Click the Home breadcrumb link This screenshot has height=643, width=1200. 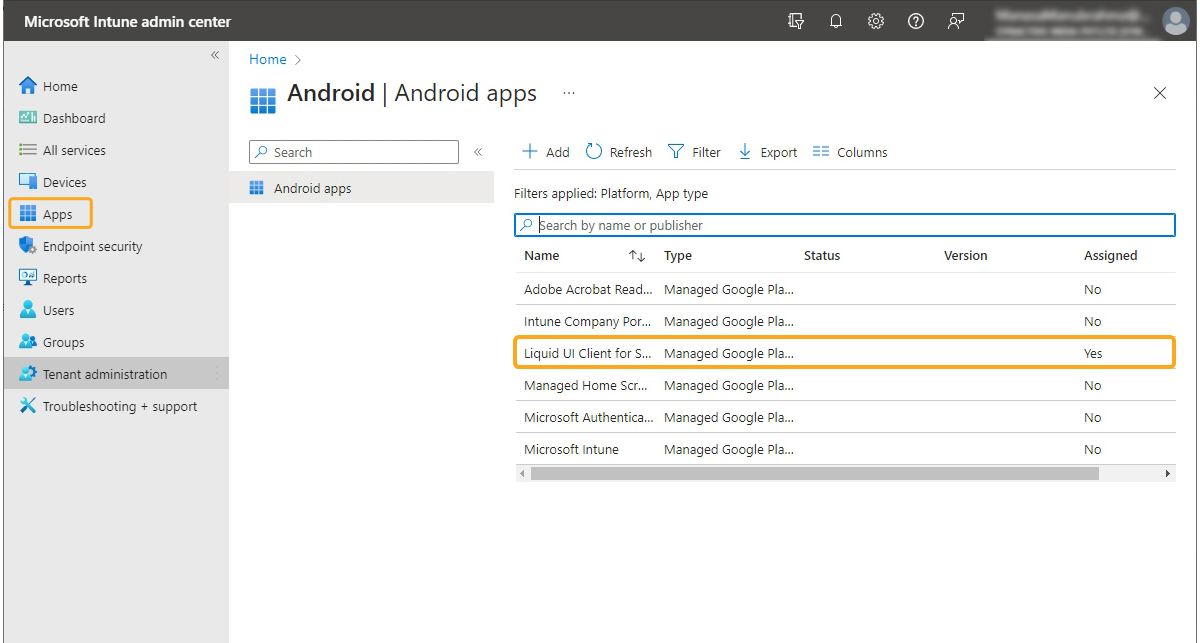[267, 59]
